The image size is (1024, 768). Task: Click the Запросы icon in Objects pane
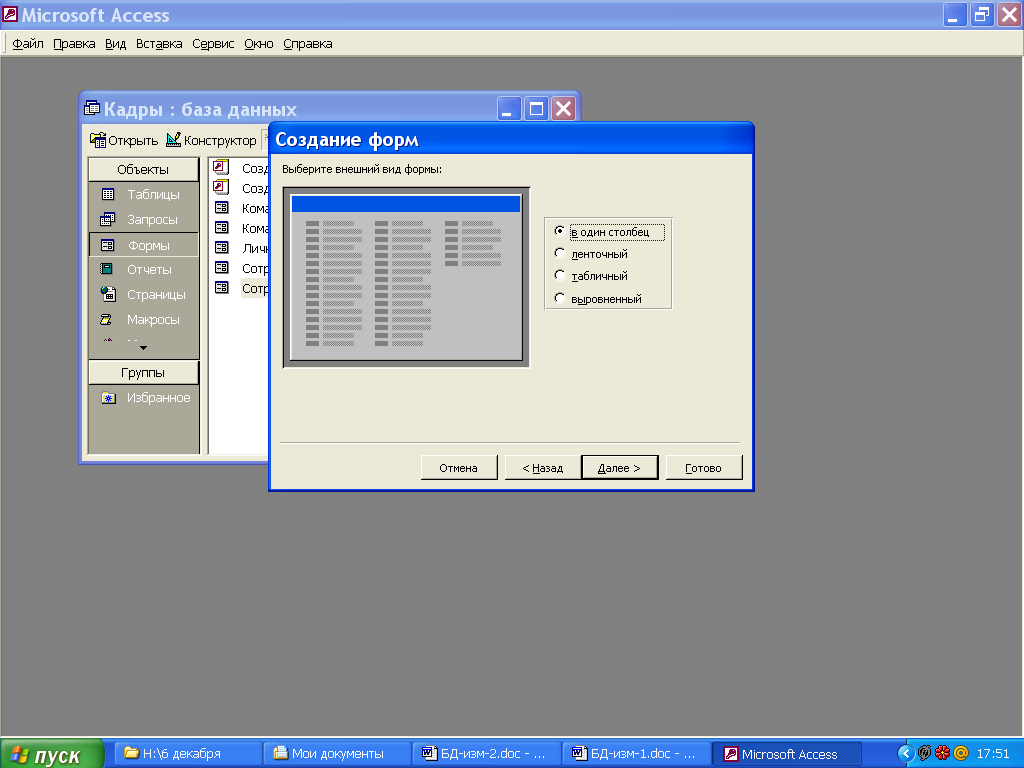click(x=108, y=219)
